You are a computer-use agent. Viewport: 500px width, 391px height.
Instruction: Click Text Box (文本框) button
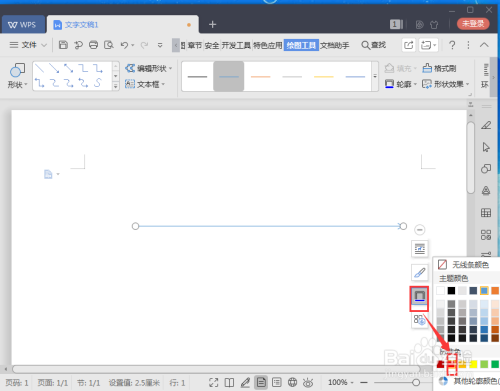point(145,84)
